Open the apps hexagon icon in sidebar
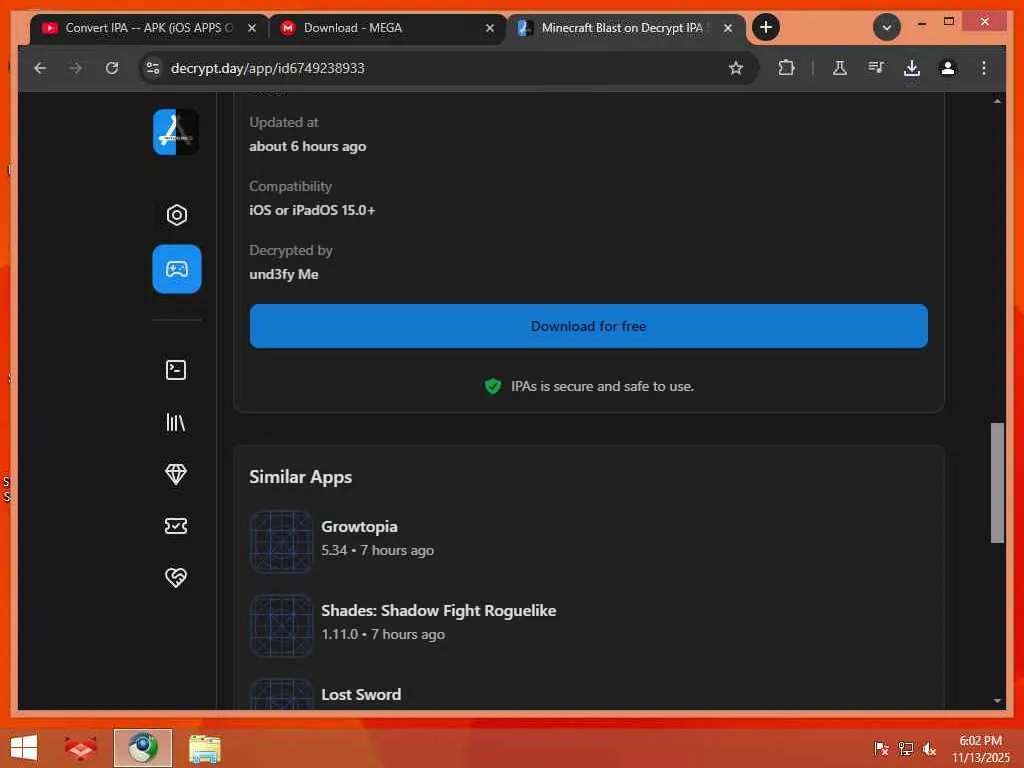1024x768 pixels. tap(176, 215)
